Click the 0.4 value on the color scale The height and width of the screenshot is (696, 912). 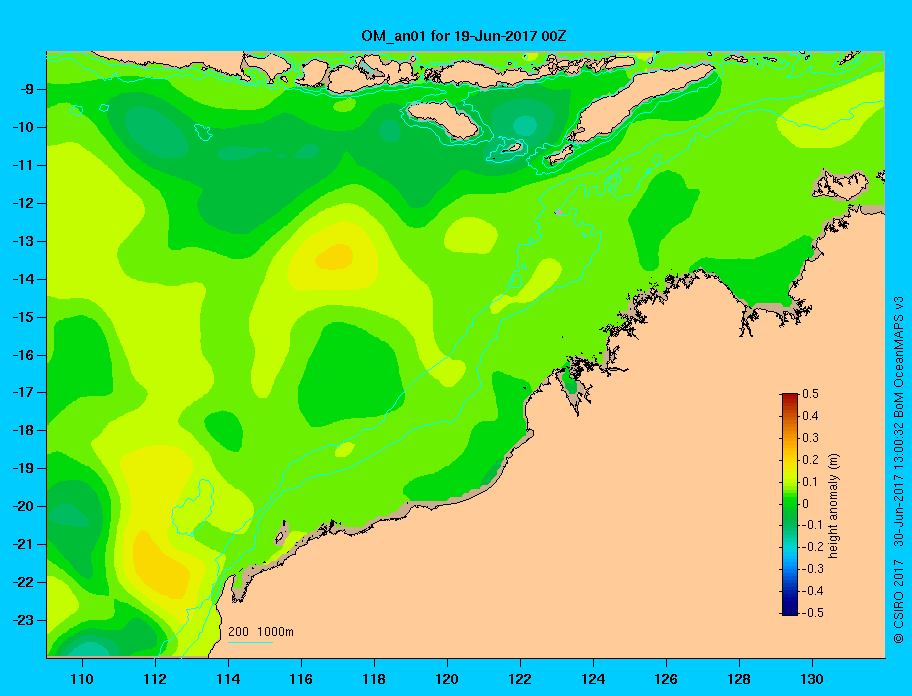coord(810,416)
